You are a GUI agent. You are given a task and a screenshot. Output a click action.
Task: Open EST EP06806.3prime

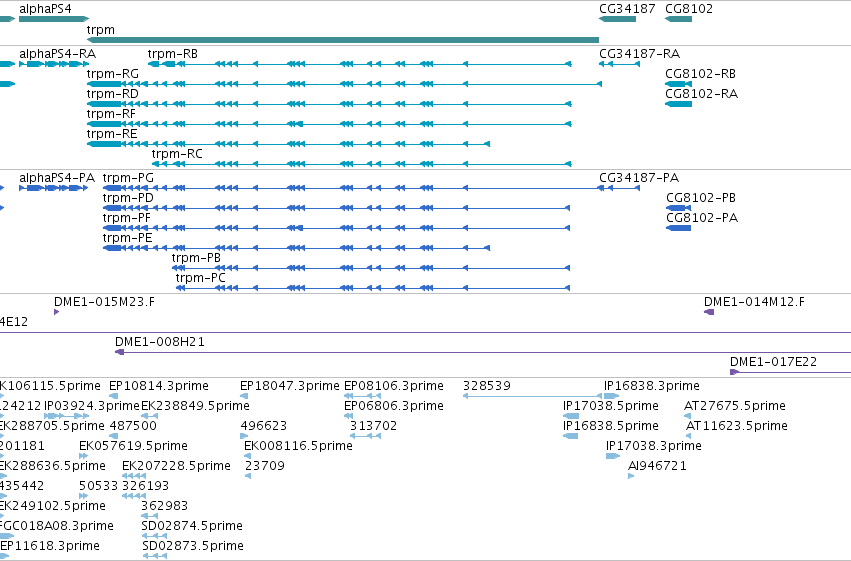click(394, 406)
